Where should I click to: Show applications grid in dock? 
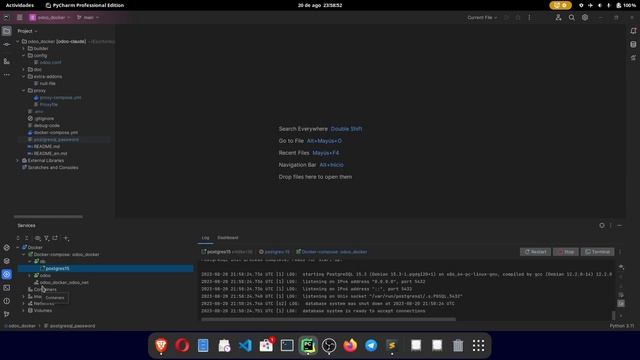[x=478, y=345]
